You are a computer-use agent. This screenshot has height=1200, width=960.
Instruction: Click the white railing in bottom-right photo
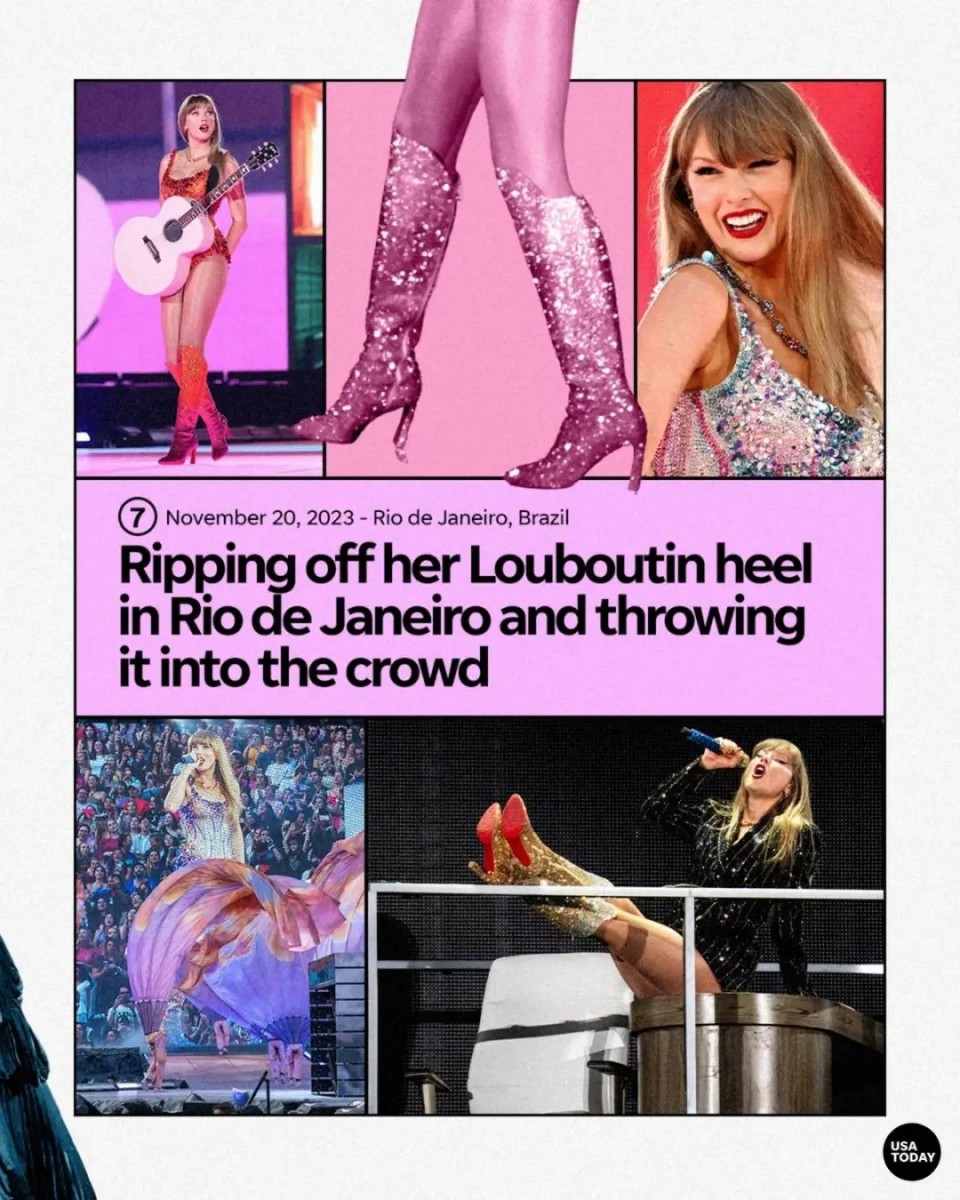click(626, 890)
